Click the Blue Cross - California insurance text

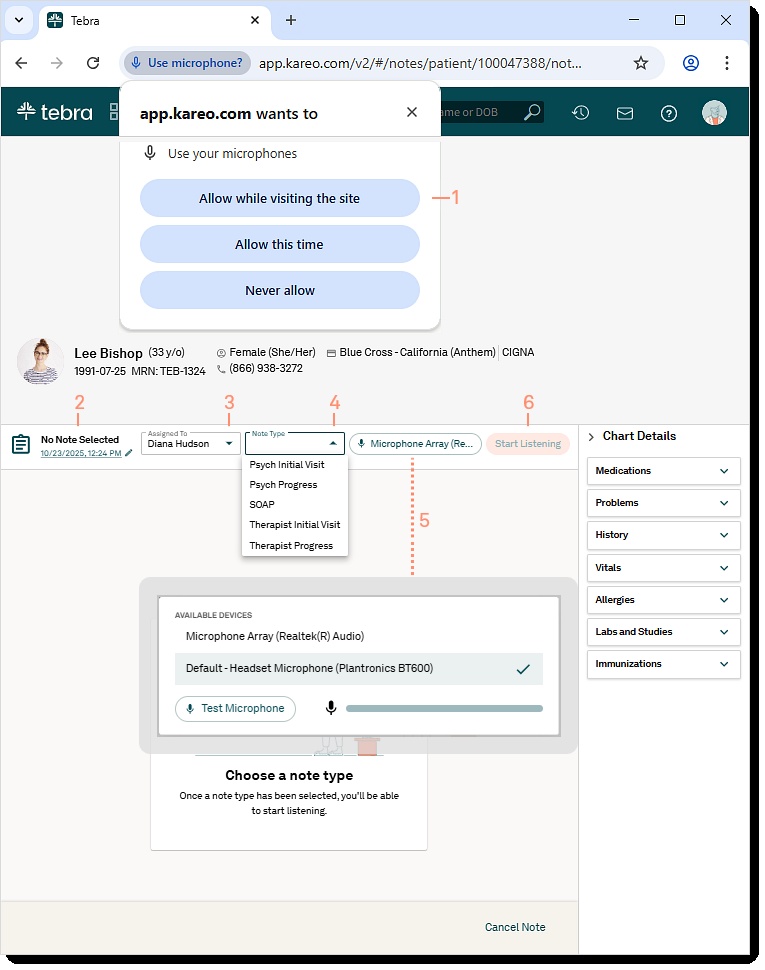point(417,352)
